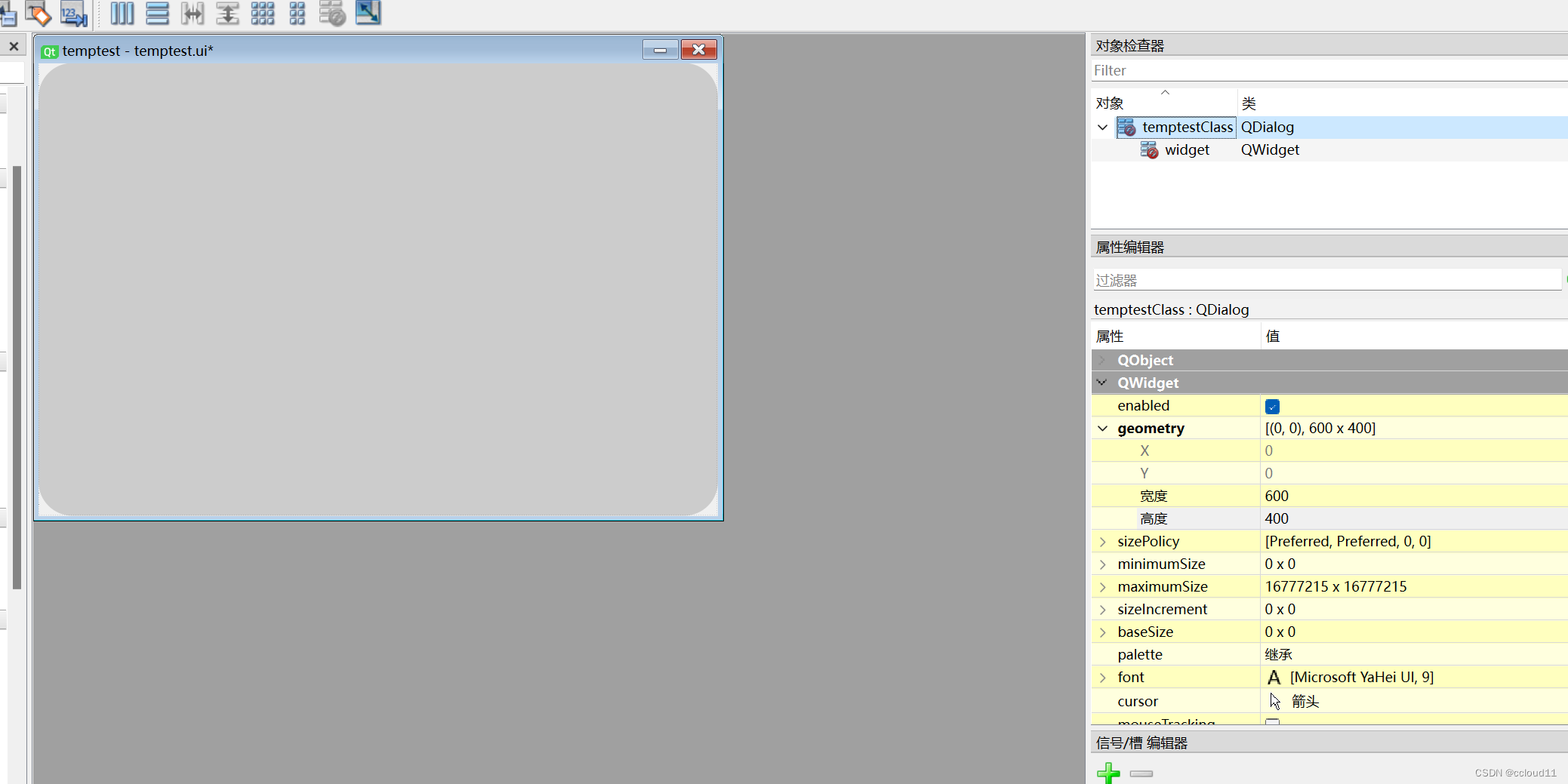Expand the font property
The image size is (1568, 784).
point(1102,678)
